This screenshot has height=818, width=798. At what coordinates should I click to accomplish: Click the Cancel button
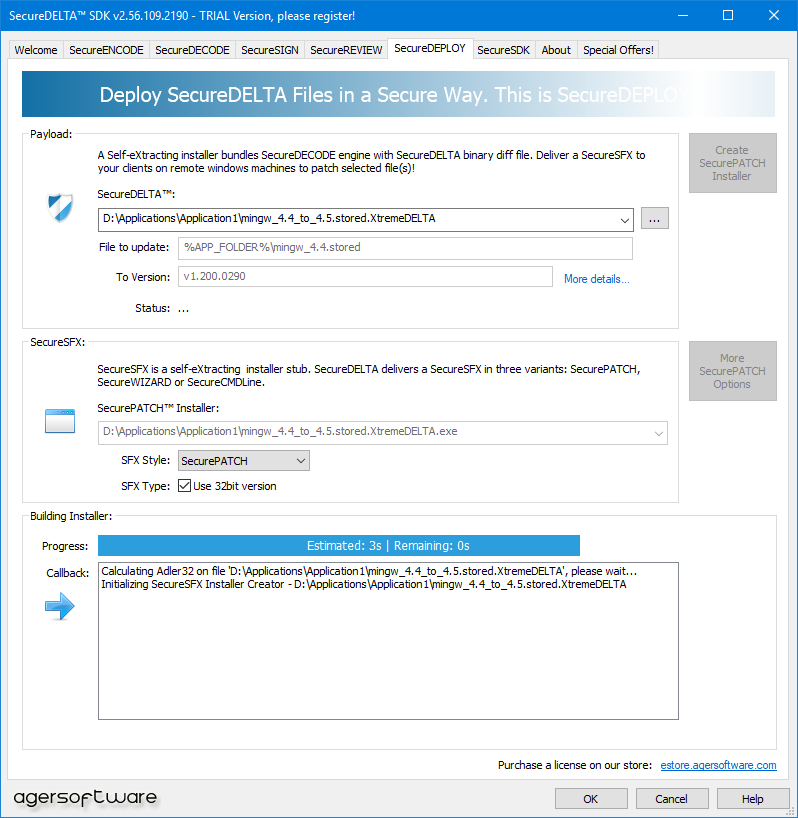[x=672, y=799]
